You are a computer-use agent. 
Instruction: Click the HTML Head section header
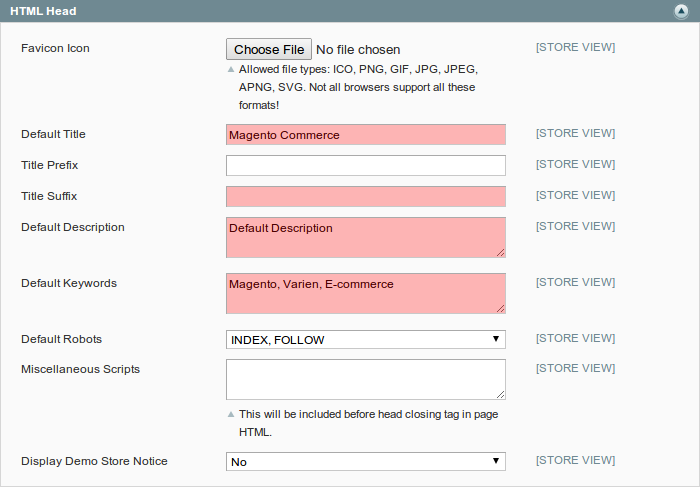350,11
